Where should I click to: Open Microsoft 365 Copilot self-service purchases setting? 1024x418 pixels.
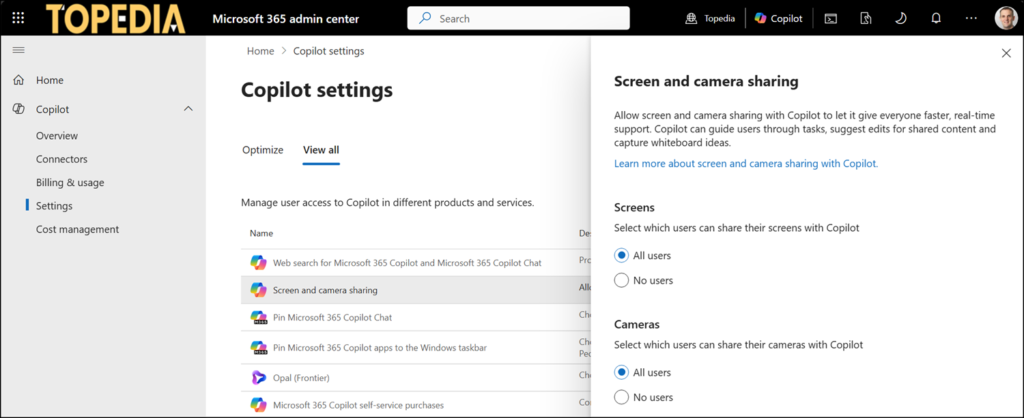point(359,405)
